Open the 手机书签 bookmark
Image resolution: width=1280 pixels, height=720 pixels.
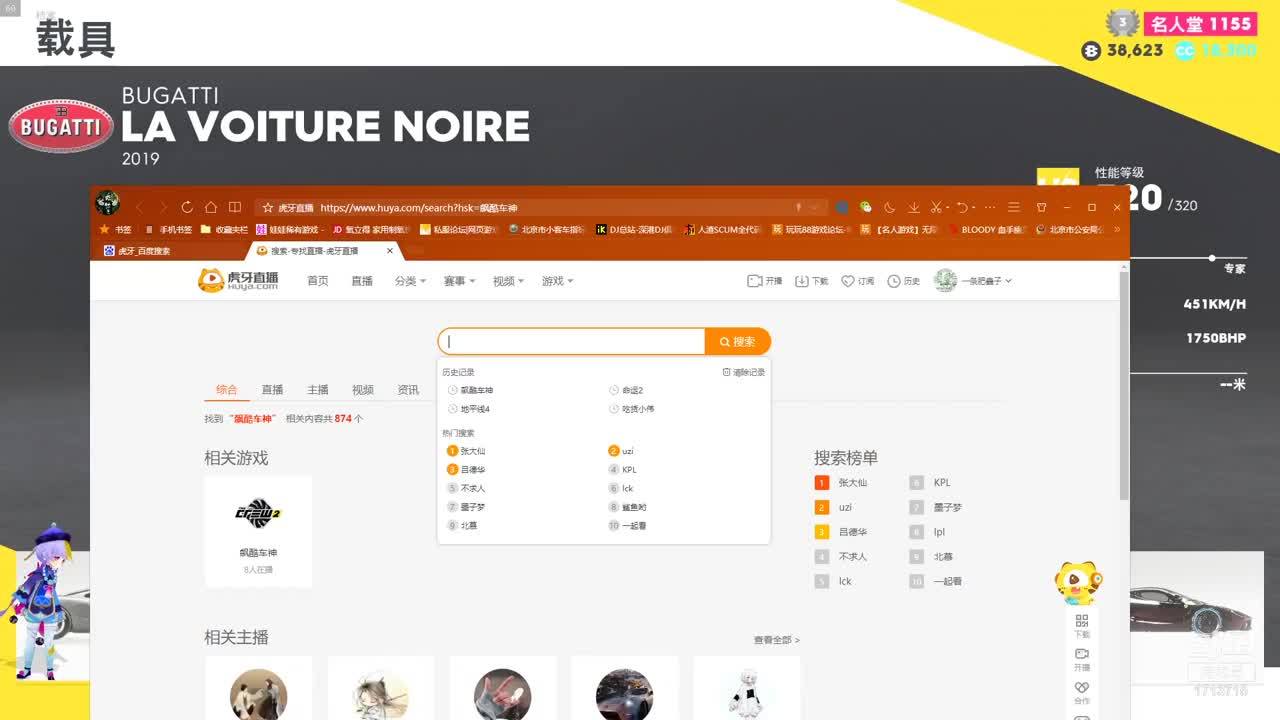pos(169,229)
